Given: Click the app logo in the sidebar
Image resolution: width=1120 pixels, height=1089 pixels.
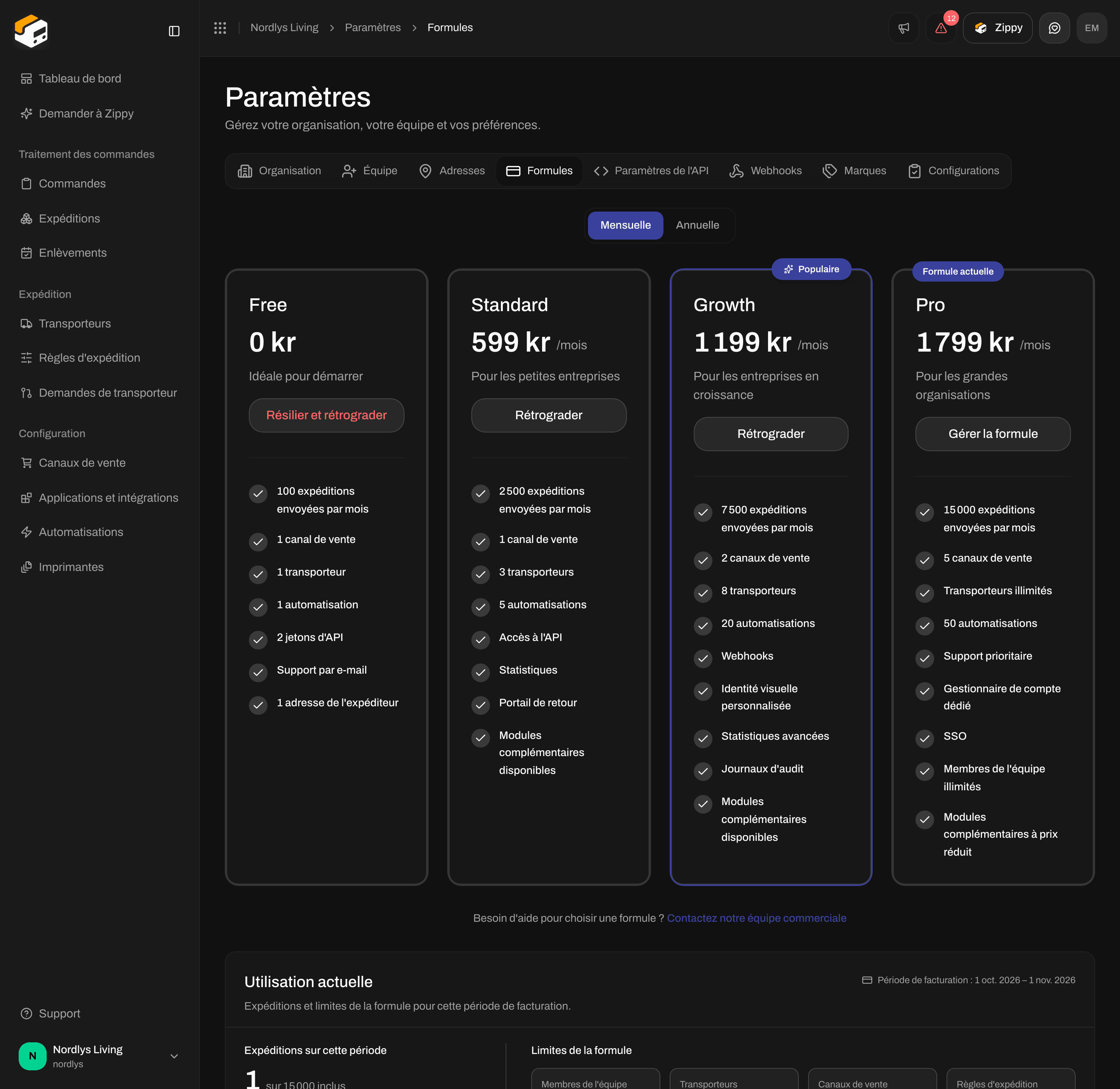Looking at the screenshot, I should point(31,31).
